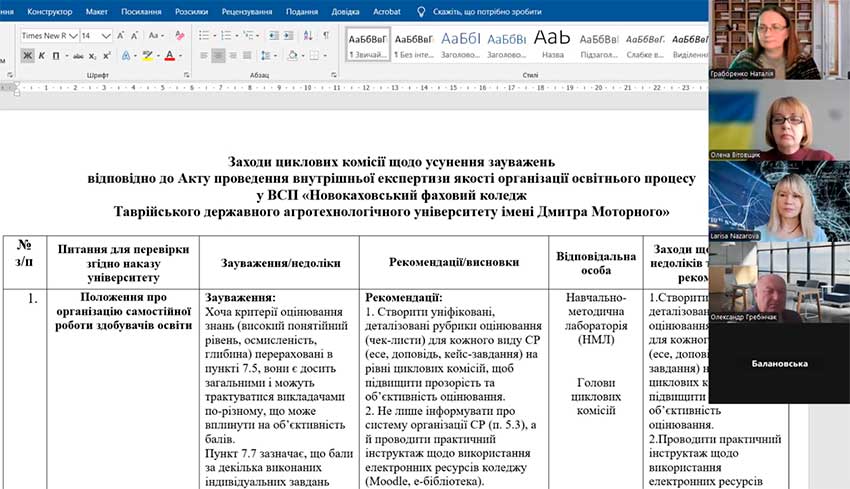Center-align the paragraph text

tap(219, 55)
